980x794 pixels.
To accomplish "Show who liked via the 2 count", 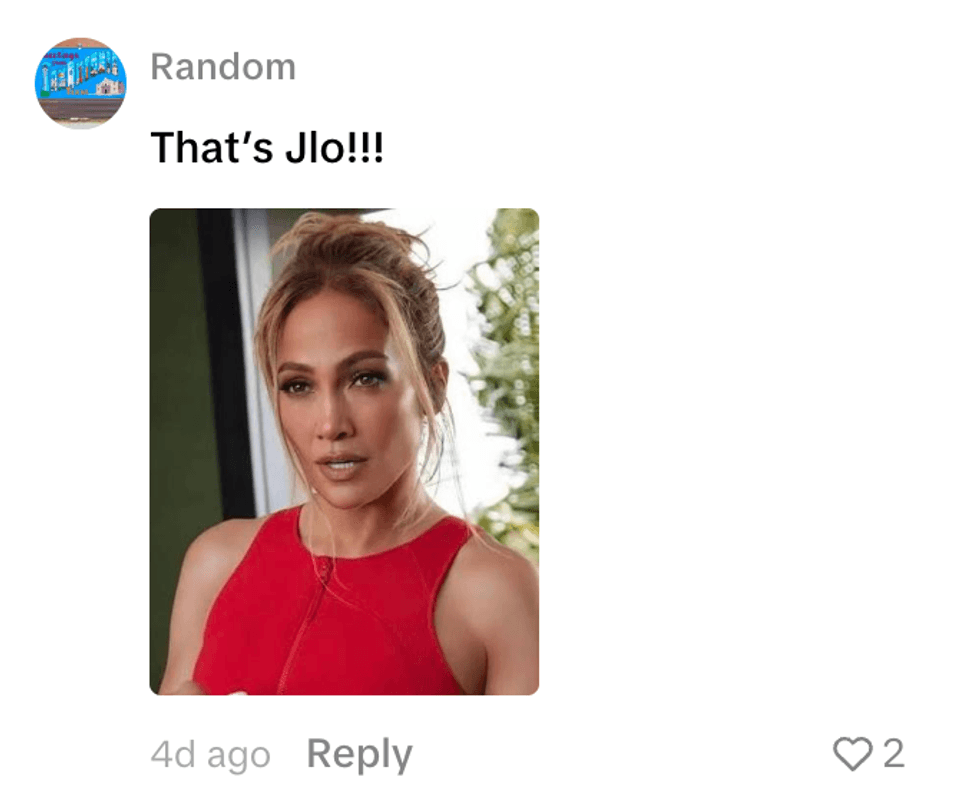I will point(893,753).
